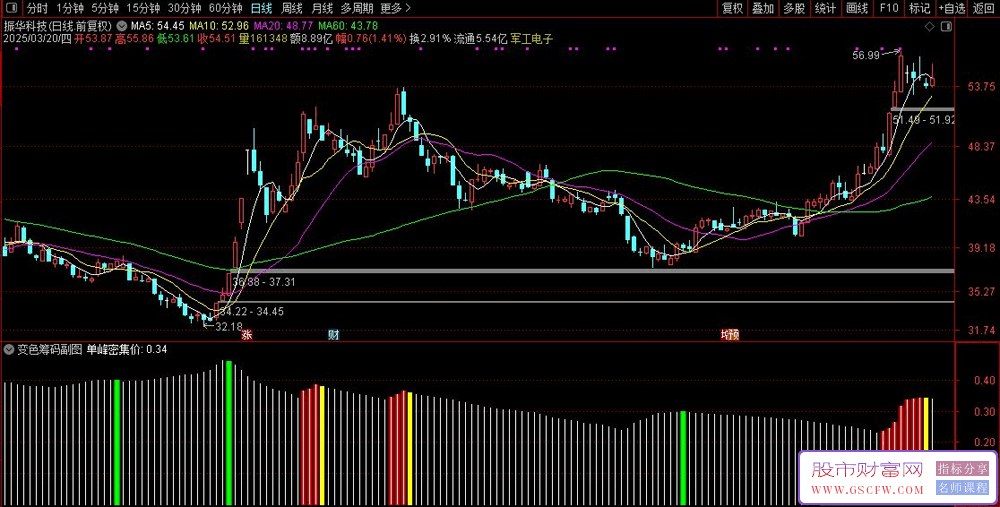Open the dropdown beside 振华科技 title

pyautogui.click(x=121, y=27)
